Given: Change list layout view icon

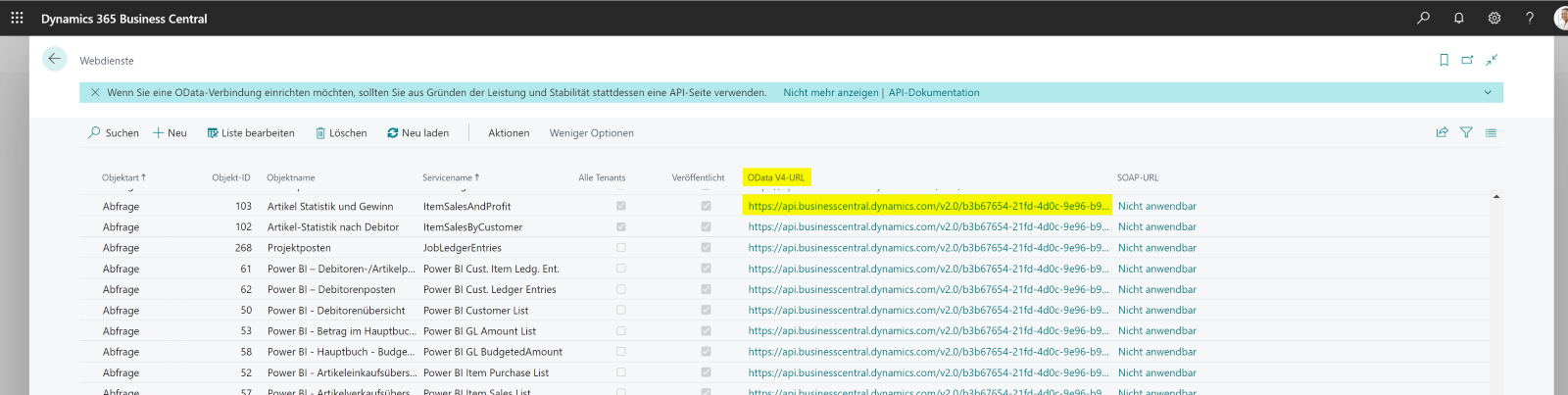Looking at the screenshot, I should [1491, 132].
